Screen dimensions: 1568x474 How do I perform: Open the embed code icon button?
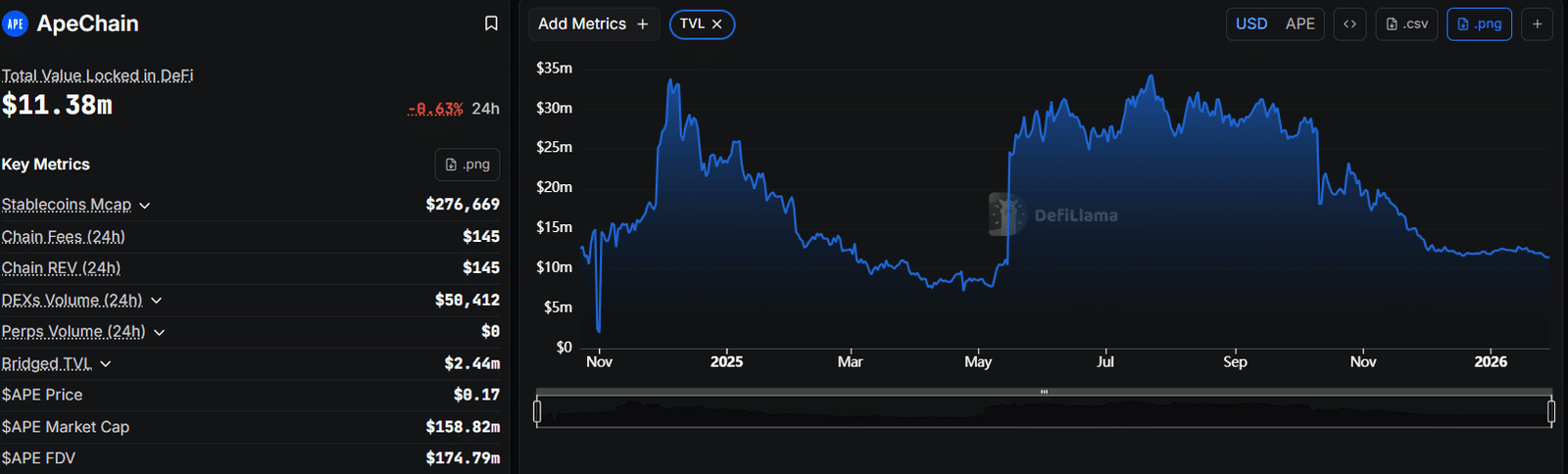click(1349, 24)
